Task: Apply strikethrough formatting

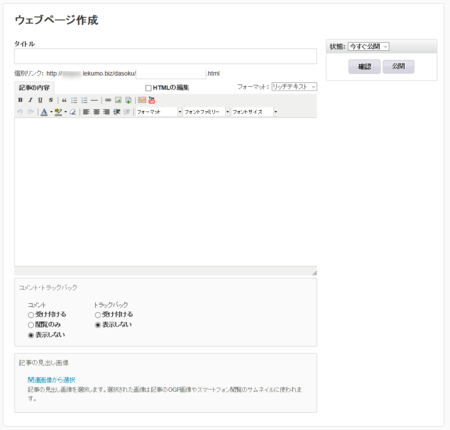Action: point(51,100)
